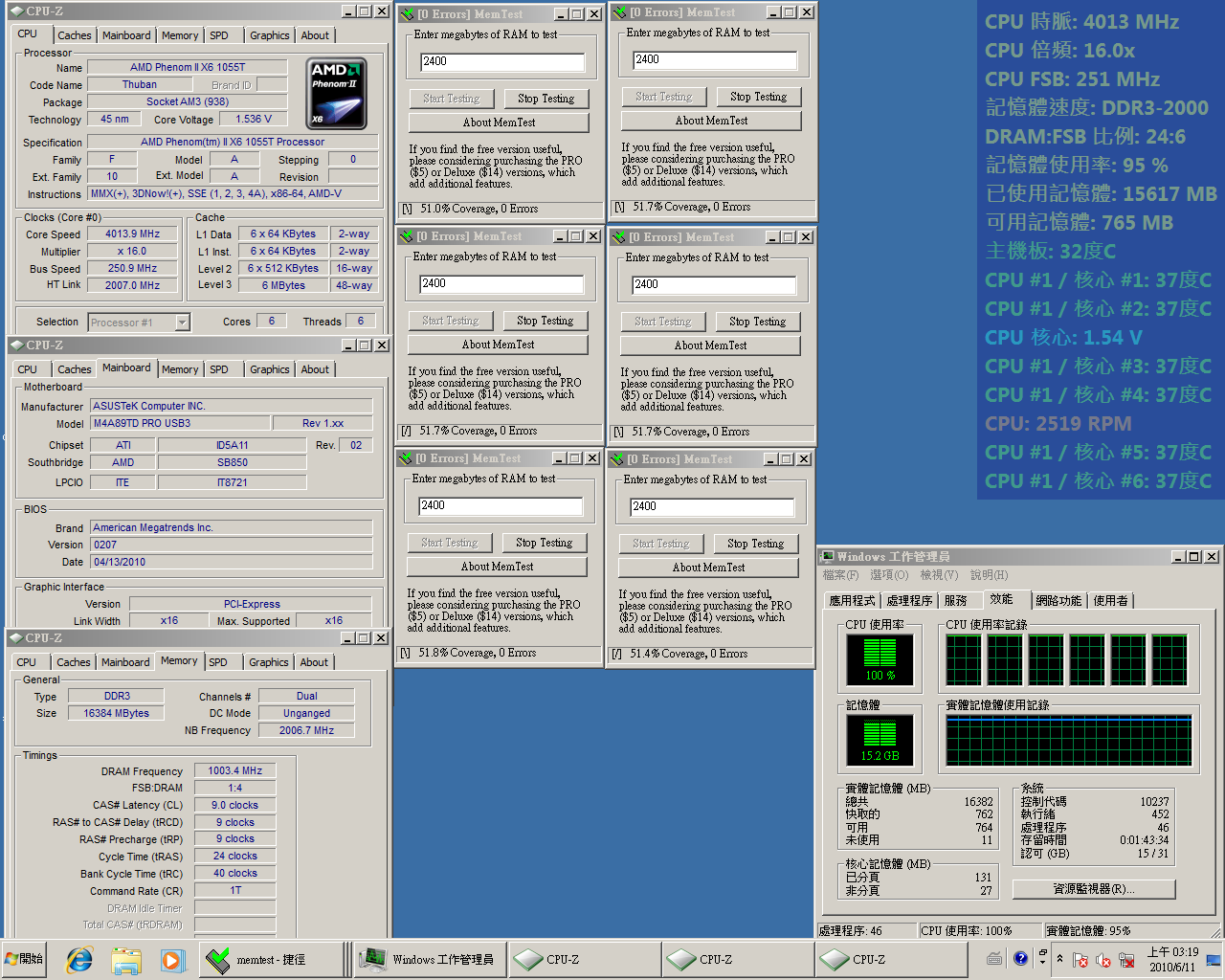The height and width of the screenshot is (980, 1225).
Task: Stop Testing in MemTest window at 51.0% coverage
Action: point(546,99)
